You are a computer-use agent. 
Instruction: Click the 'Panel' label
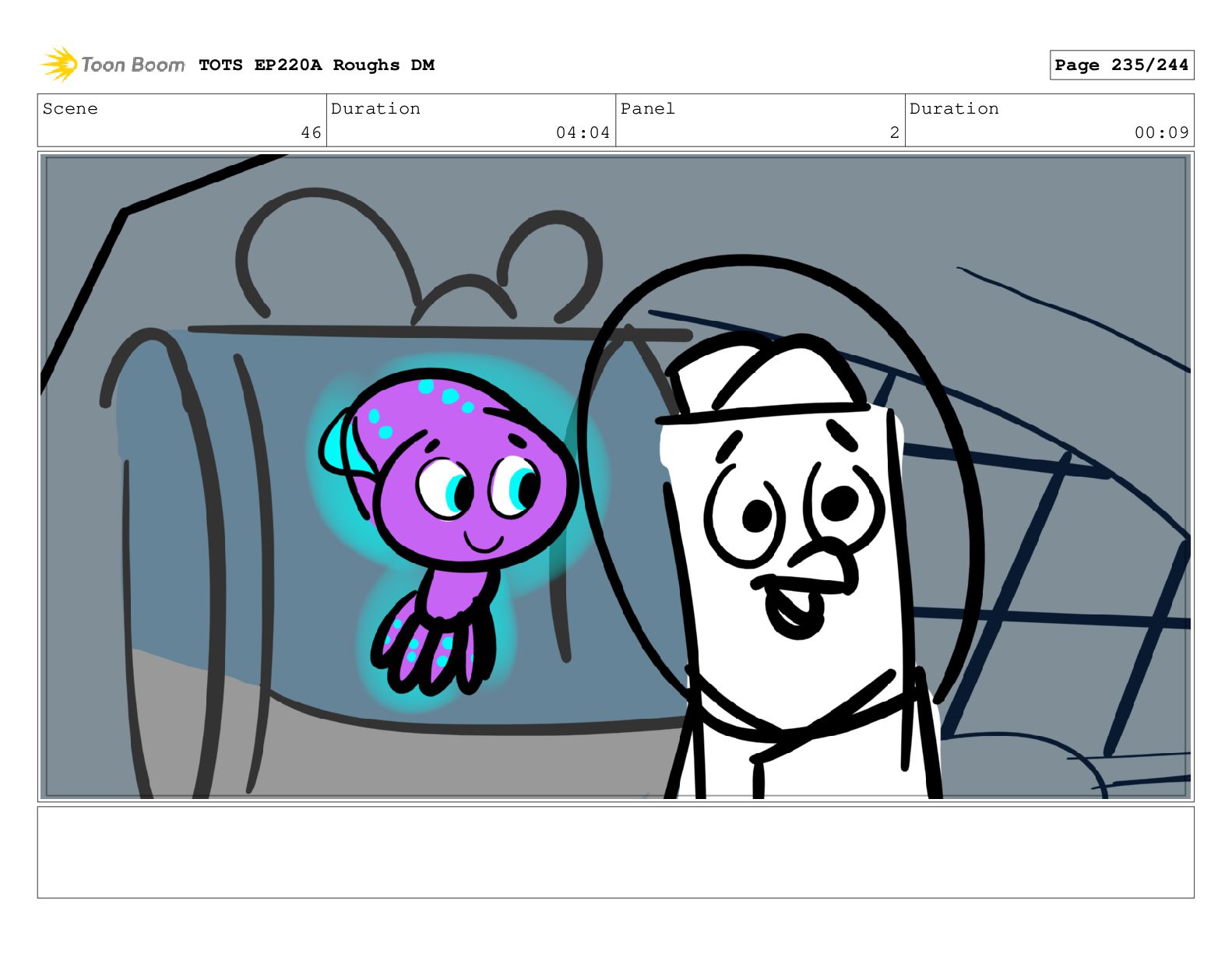647,109
